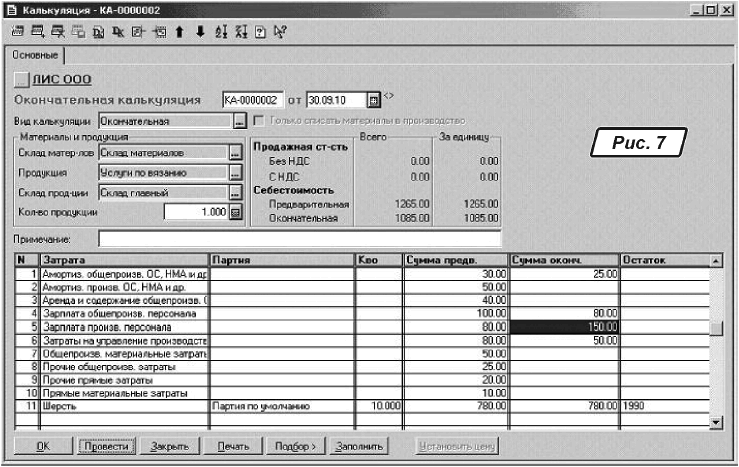
Task: Click the table's scroll down arrow
Action: 714,423
